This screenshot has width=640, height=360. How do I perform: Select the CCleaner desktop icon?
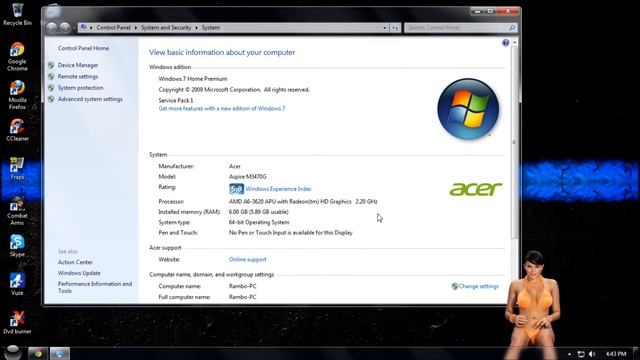coord(17,130)
